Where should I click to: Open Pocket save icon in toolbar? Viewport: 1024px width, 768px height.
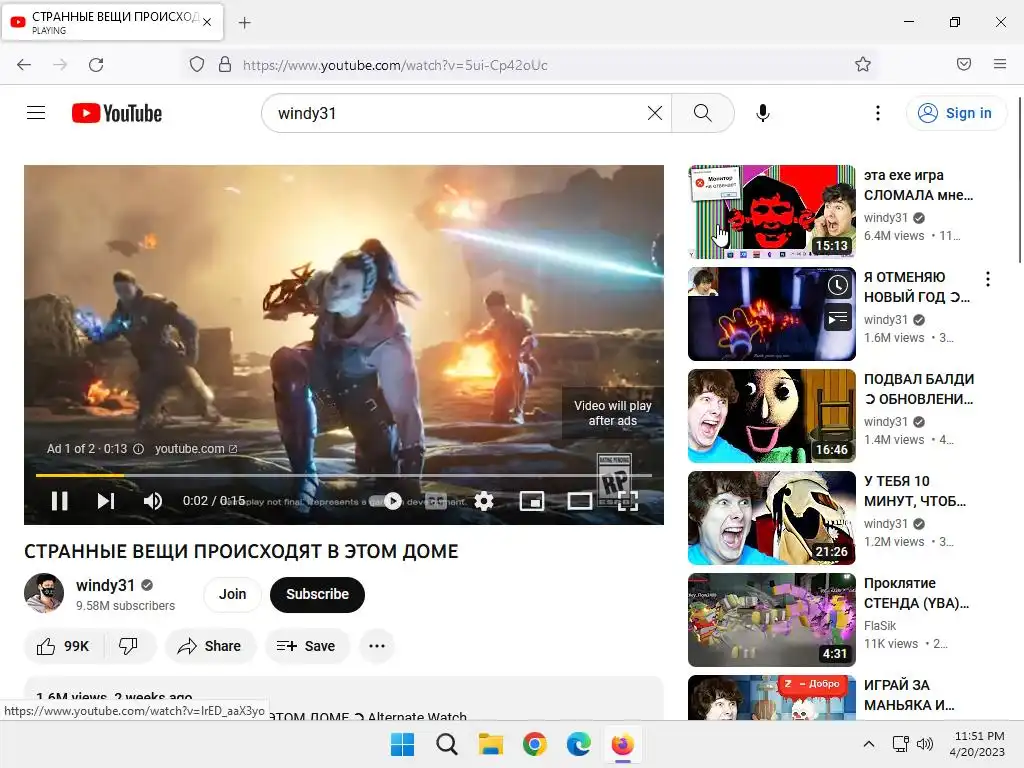(964, 64)
